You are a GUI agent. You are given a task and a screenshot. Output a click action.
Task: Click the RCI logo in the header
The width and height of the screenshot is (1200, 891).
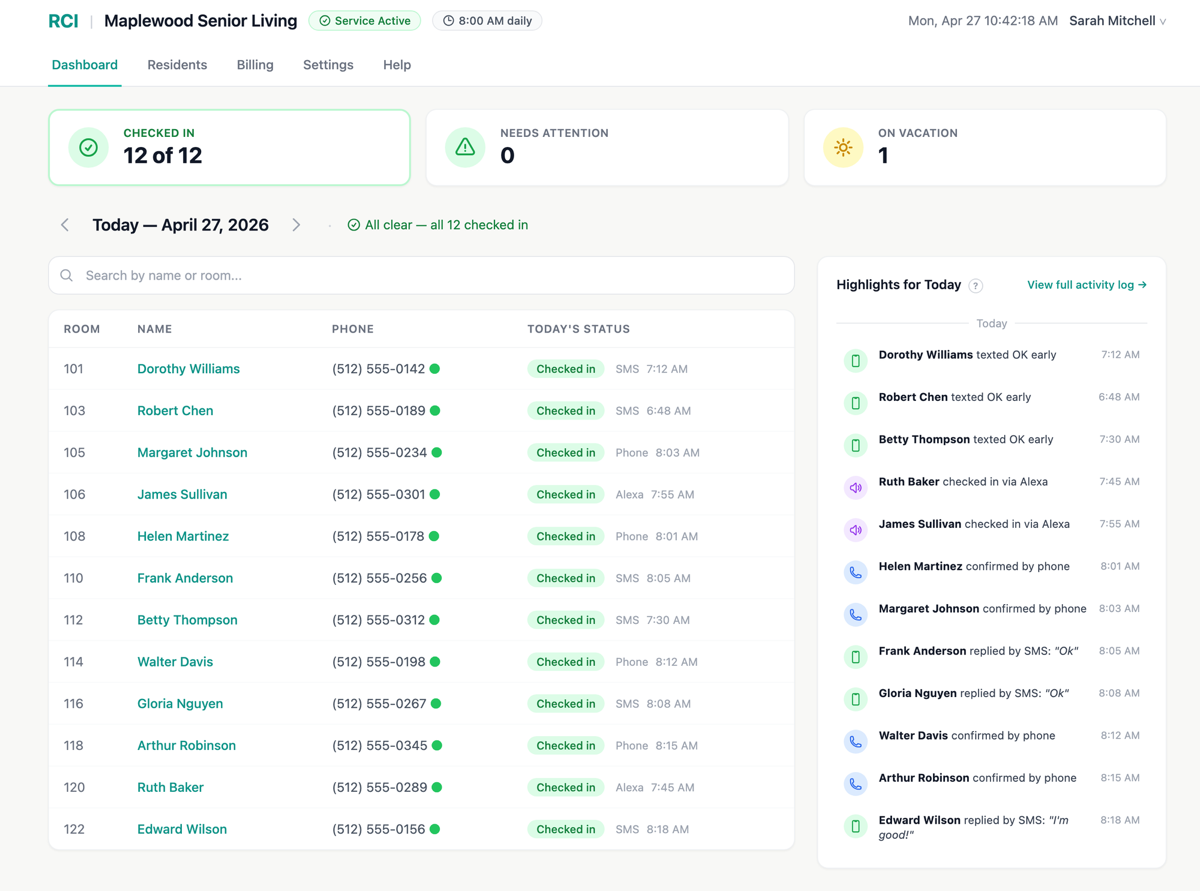(x=63, y=20)
